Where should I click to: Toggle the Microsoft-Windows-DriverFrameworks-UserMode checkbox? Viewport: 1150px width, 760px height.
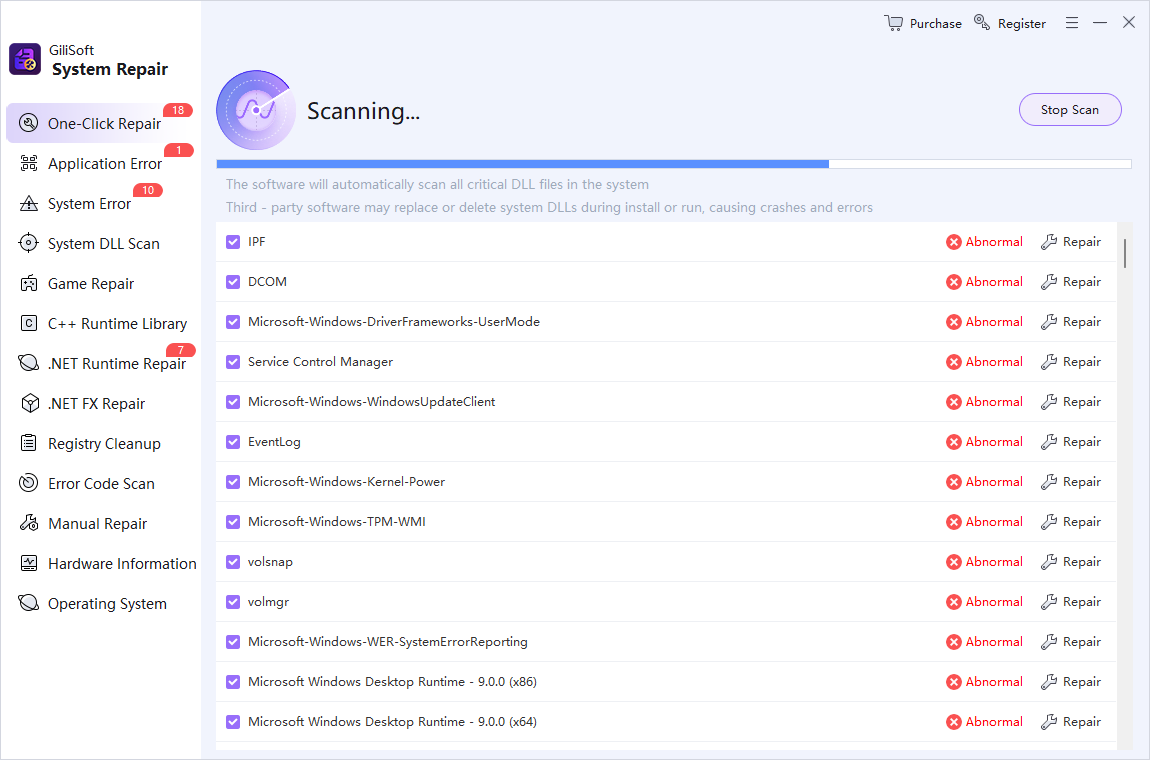click(x=233, y=322)
